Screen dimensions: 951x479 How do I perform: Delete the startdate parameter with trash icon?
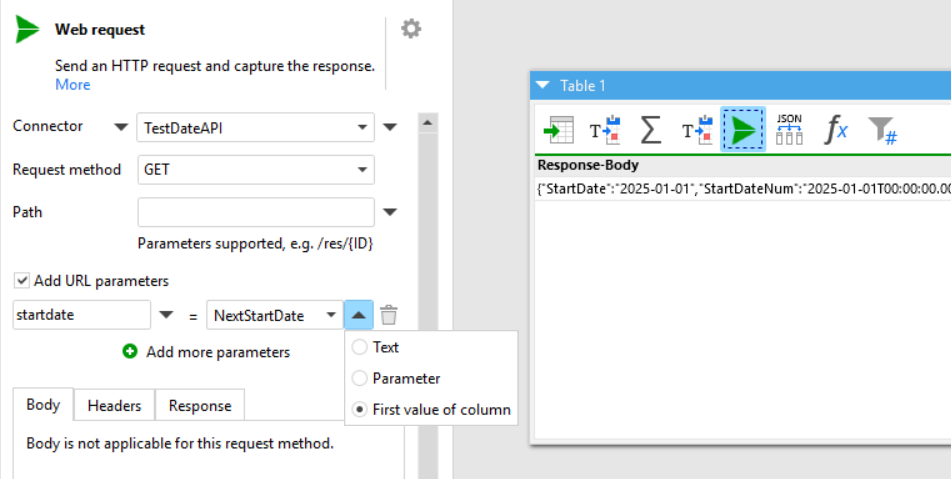(x=389, y=316)
